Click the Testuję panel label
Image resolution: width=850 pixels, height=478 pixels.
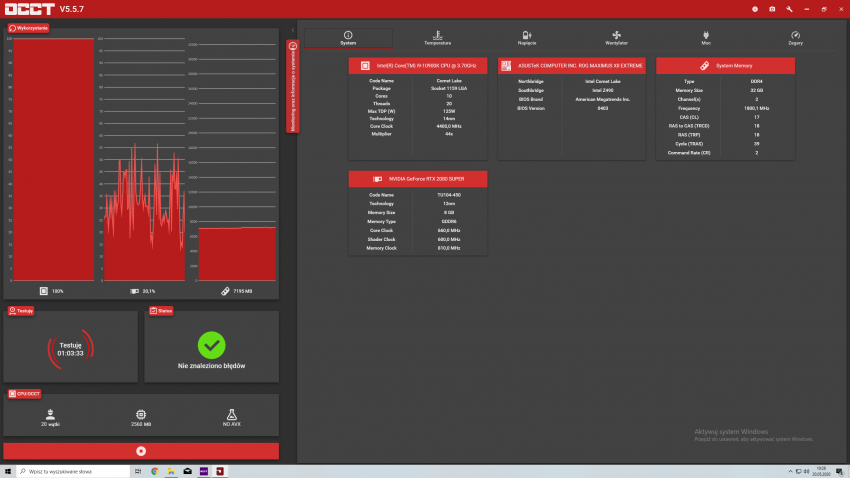(21, 311)
